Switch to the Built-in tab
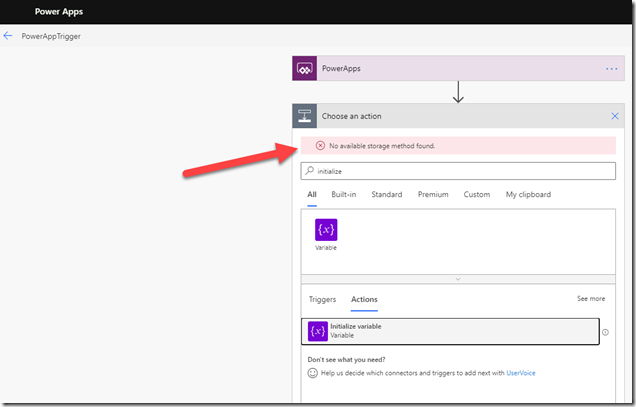The height and width of the screenshot is (407, 636). [344, 195]
